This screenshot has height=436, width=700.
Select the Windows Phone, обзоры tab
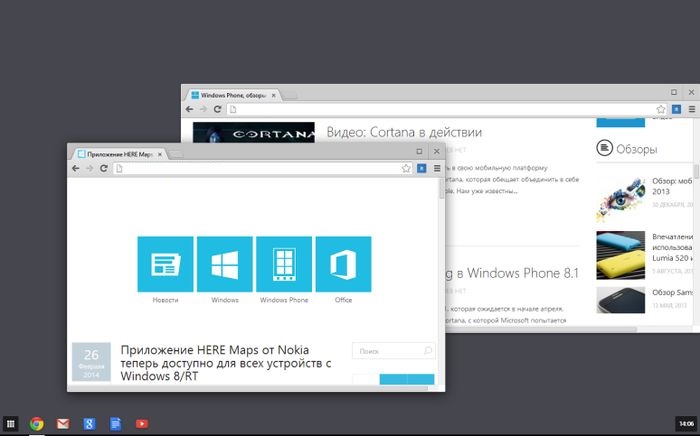(x=235, y=95)
